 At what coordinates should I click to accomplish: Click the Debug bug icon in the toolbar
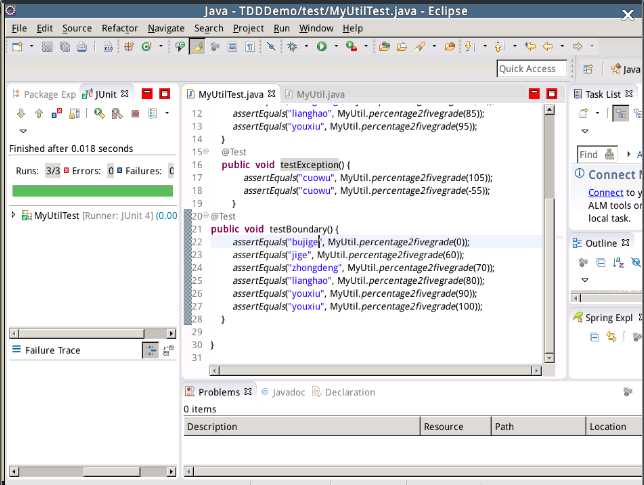[291, 46]
